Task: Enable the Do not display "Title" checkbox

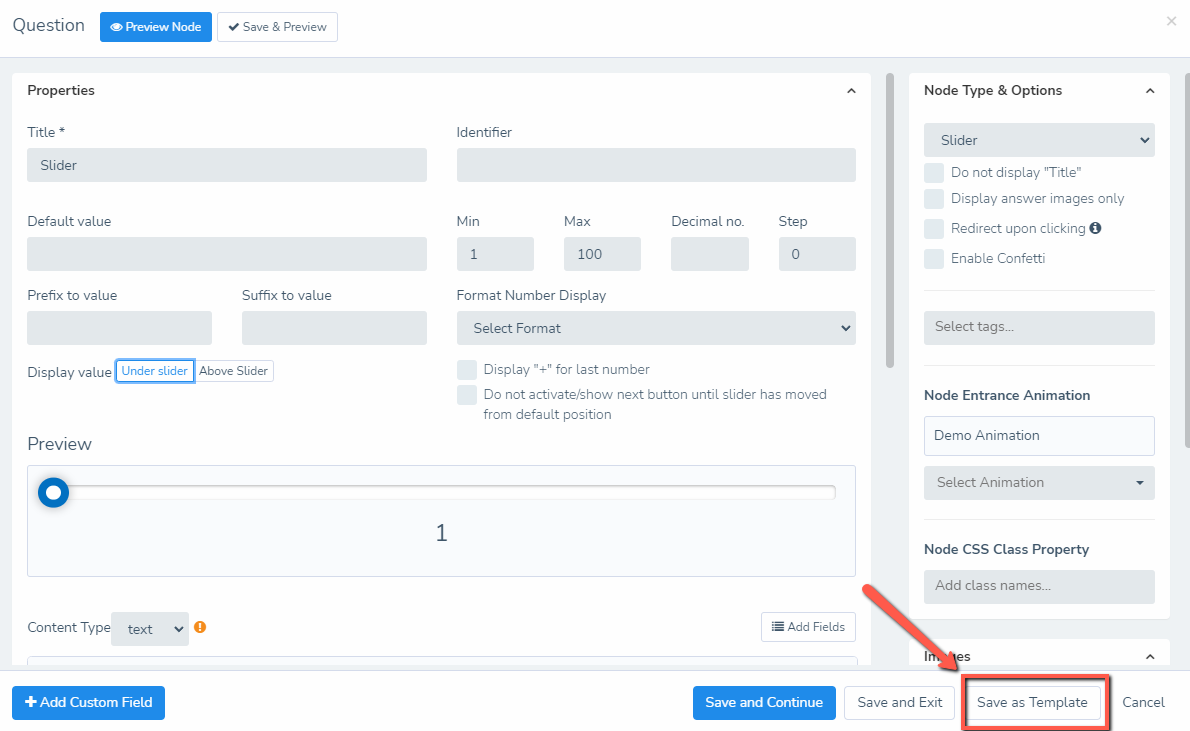Action: (934, 173)
